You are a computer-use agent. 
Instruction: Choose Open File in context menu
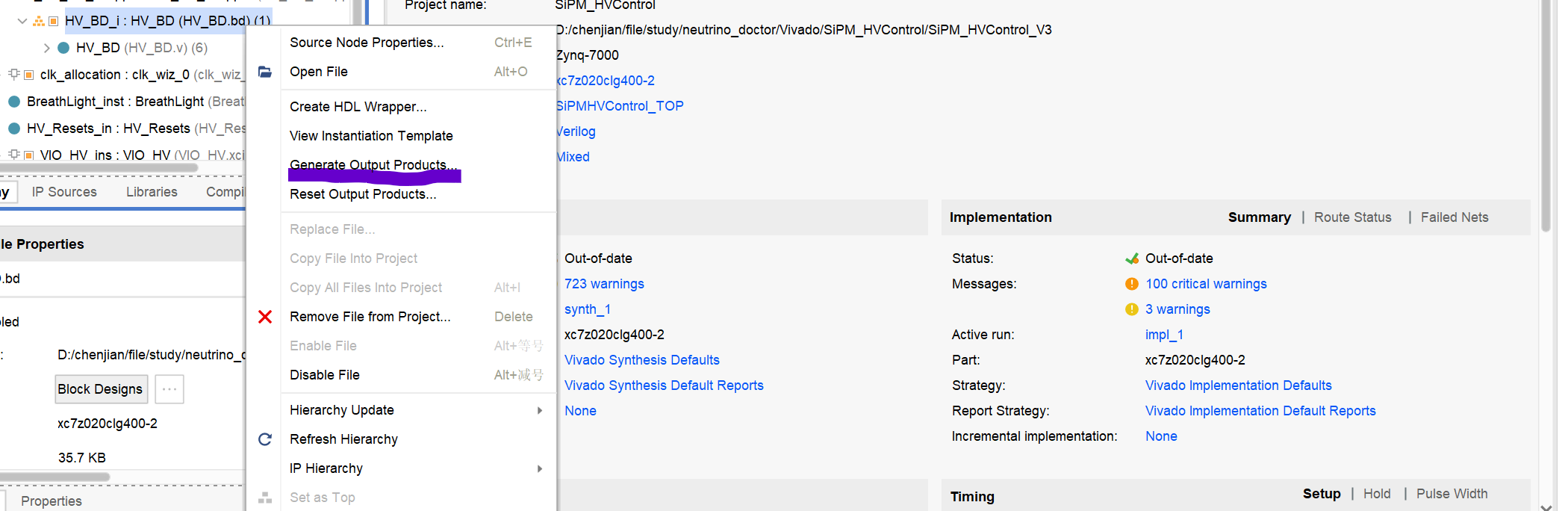coord(418,72)
